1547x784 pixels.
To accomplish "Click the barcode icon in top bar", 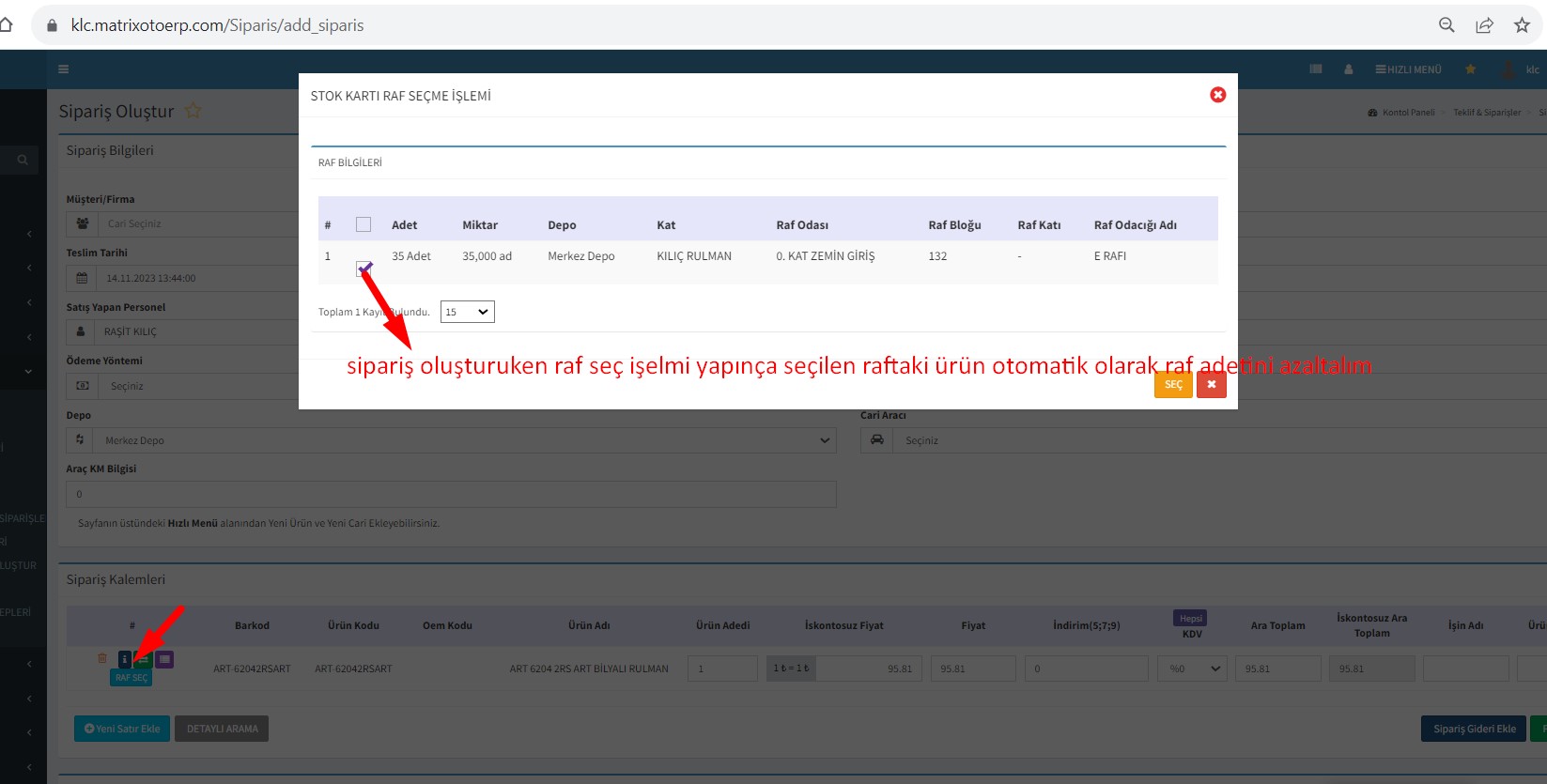I will click(1316, 69).
